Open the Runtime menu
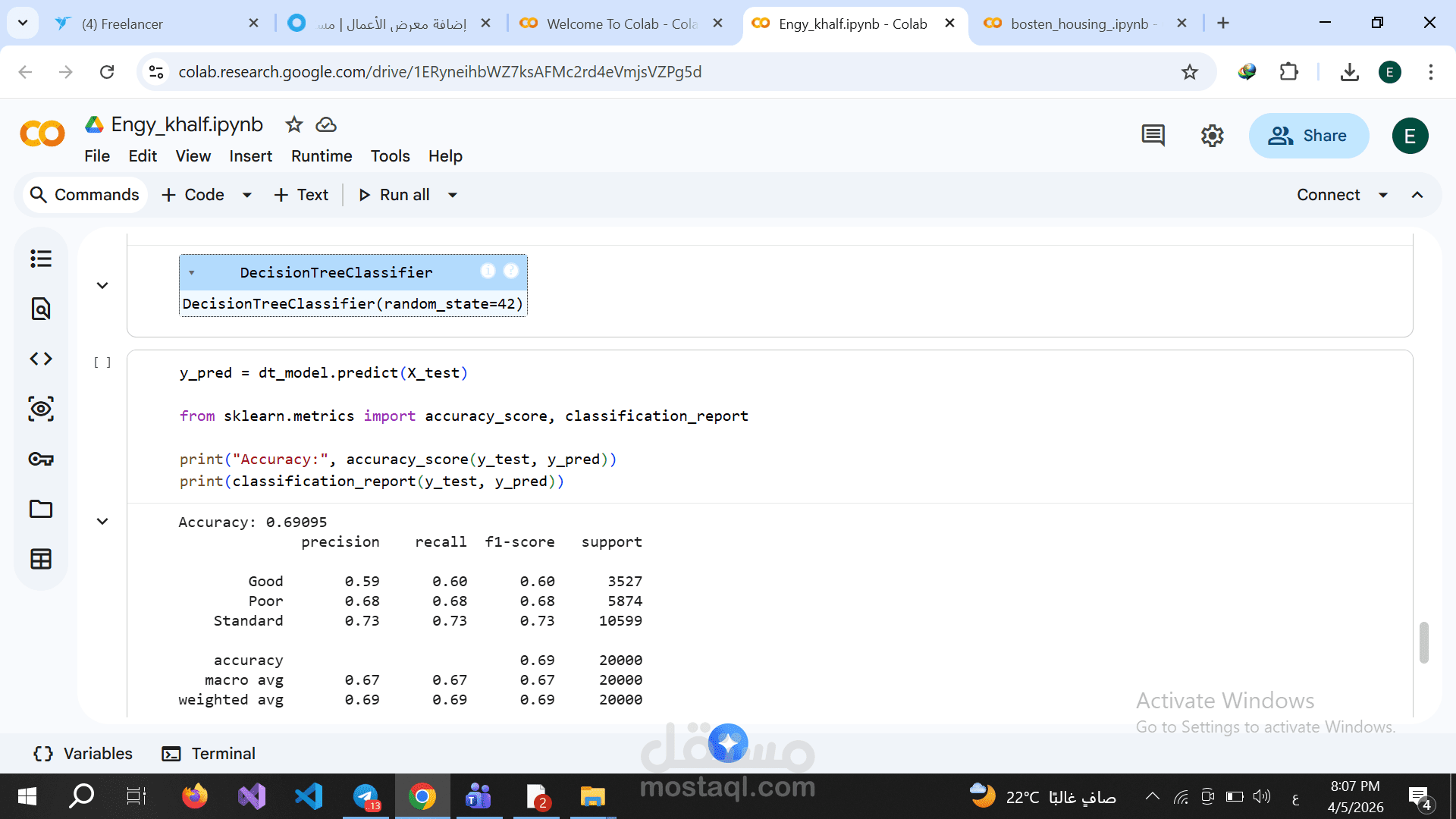This screenshot has height=819, width=1456. 322,156
